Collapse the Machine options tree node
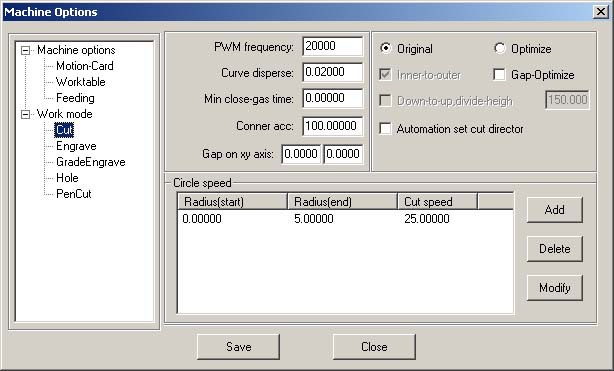614x371 pixels. (x=25, y=50)
